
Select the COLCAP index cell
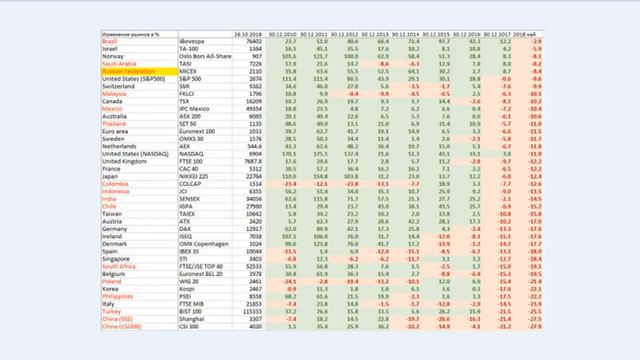point(205,184)
